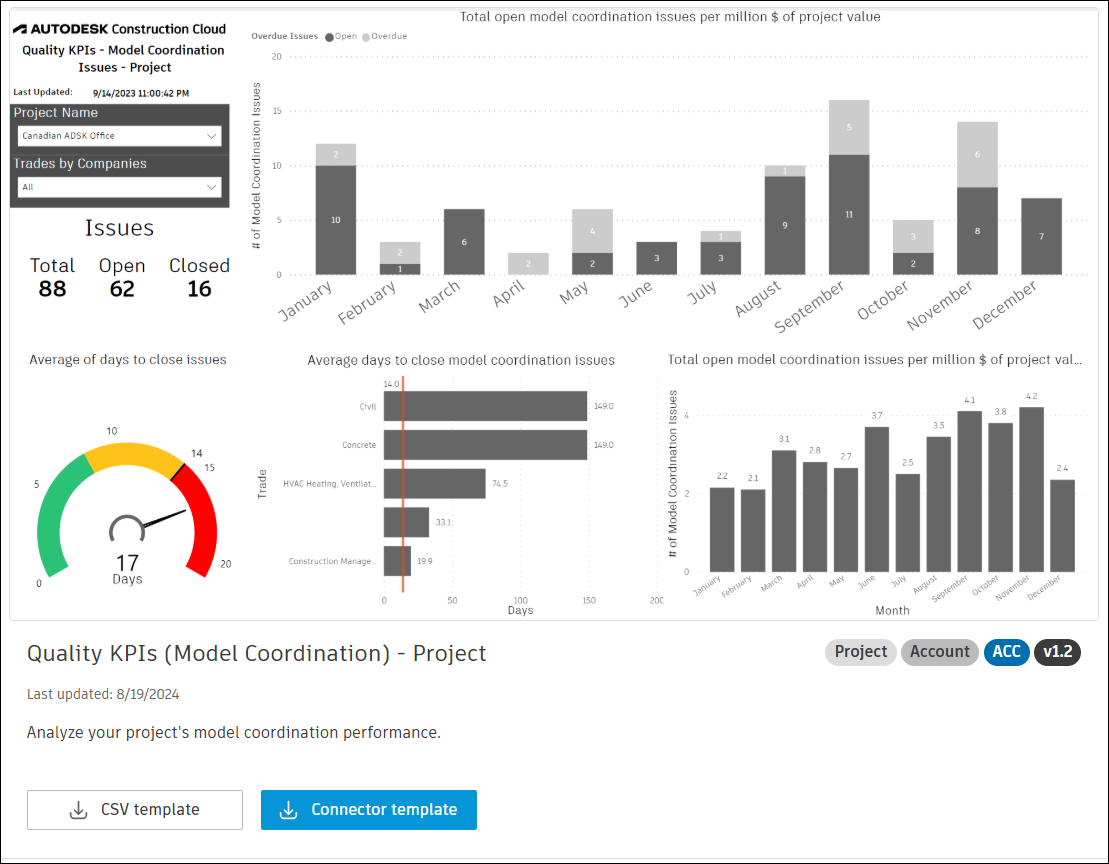Click the v1.2 version tag

[x=1057, y=652]
